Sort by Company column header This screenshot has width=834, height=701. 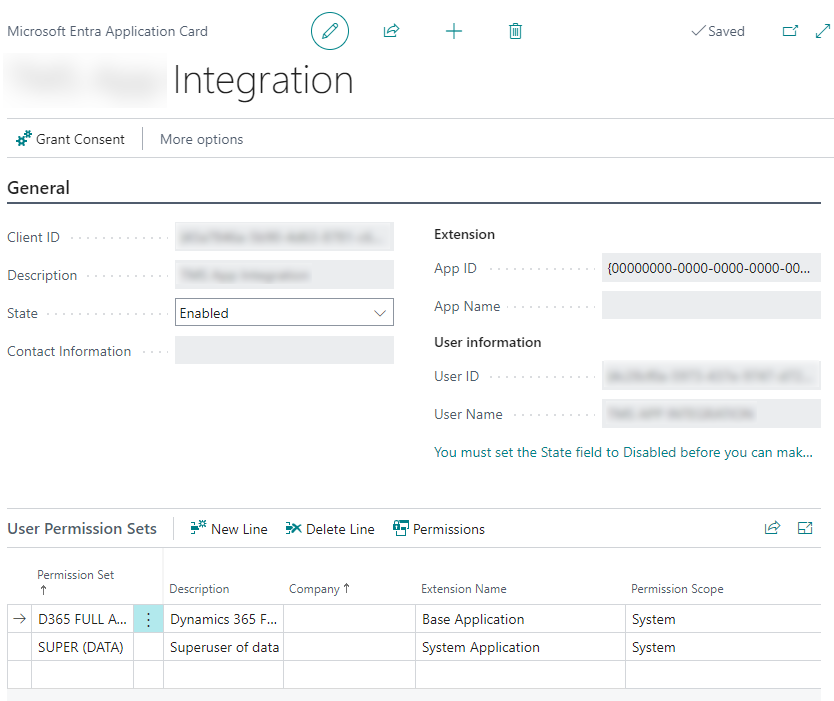pos(319,589)
